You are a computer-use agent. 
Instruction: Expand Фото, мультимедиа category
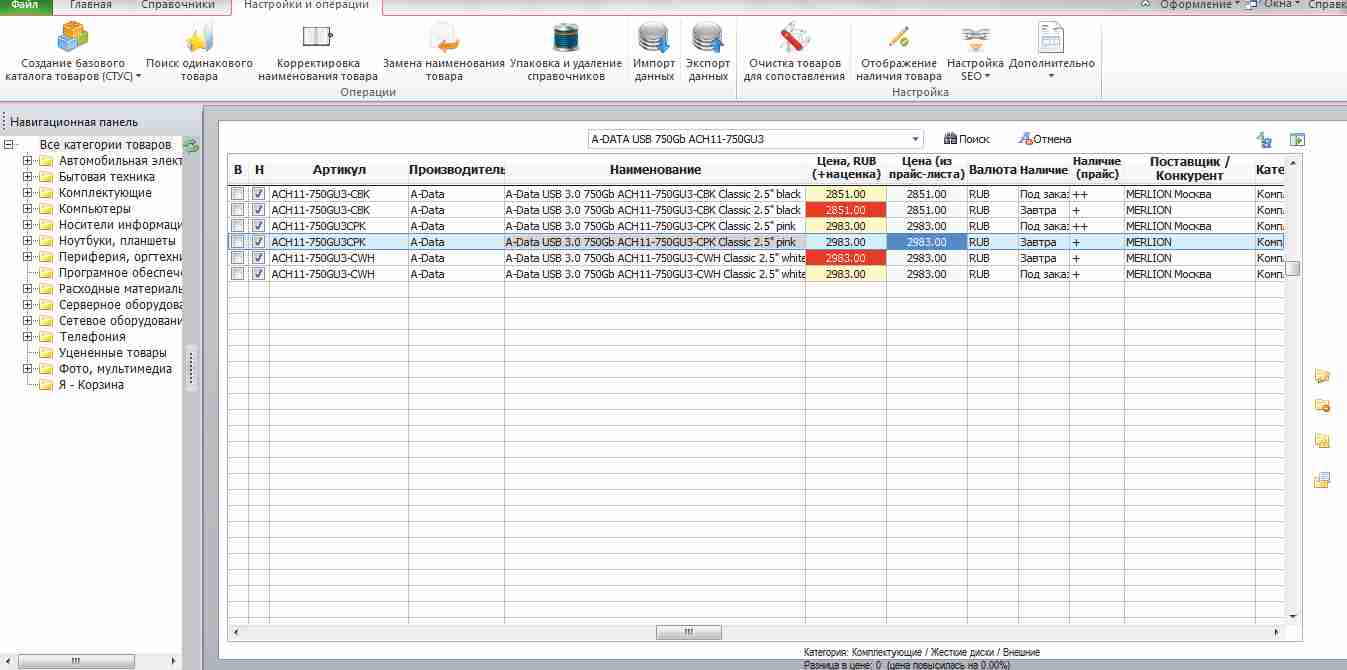[28, 369]
